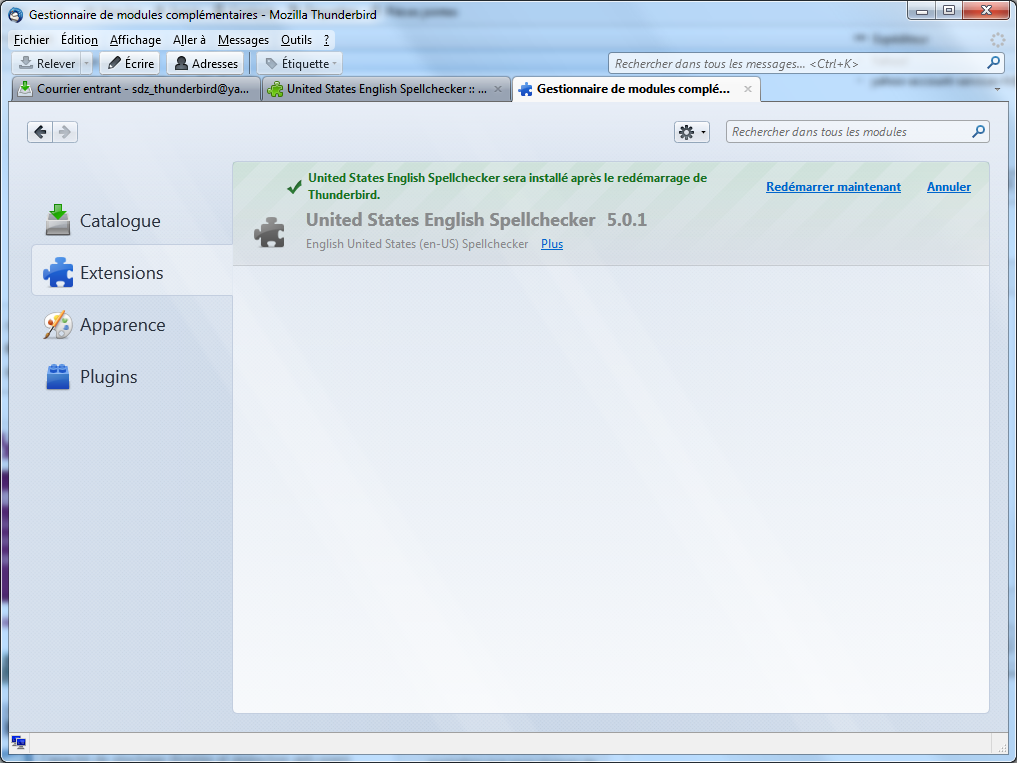Click the blue Extensions puzzle icon

pos(58,272)
